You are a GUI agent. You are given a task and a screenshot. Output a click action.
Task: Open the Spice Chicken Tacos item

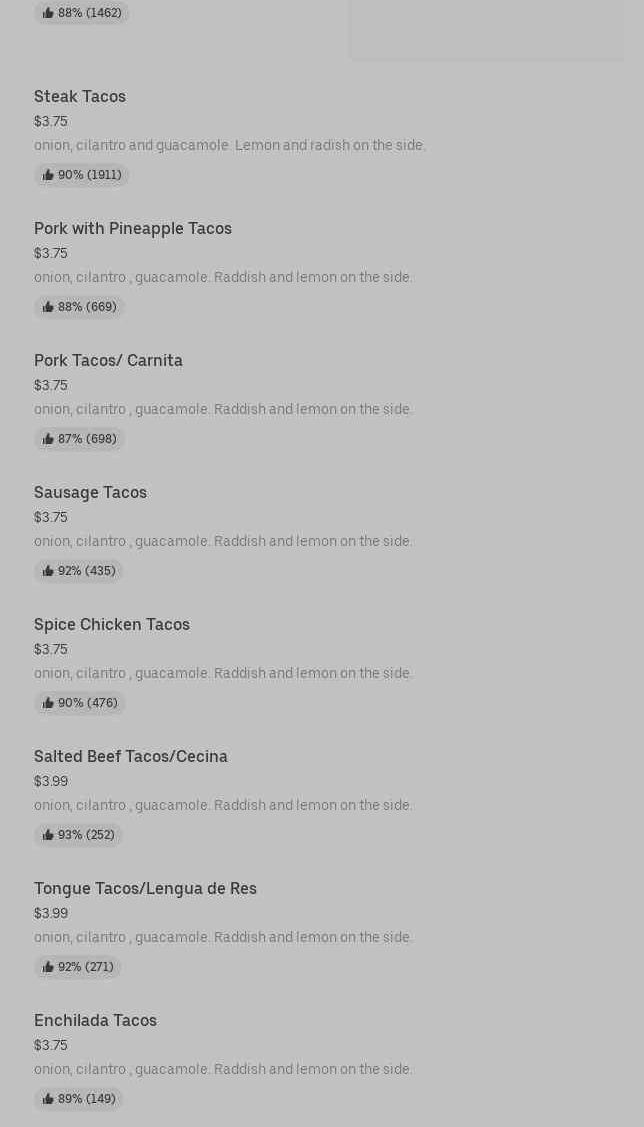click(x=112, y=624)
